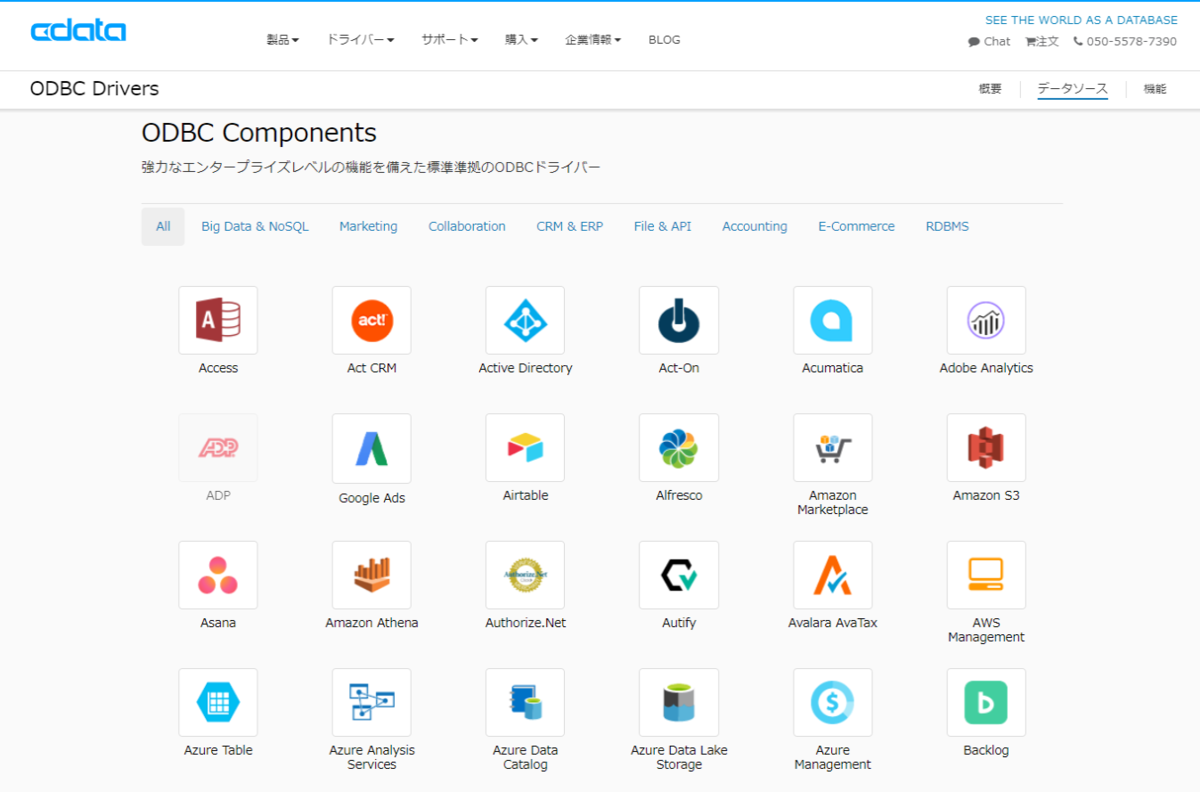Open the Alfresco icon

pyautogui.click(x=679, y=447)
